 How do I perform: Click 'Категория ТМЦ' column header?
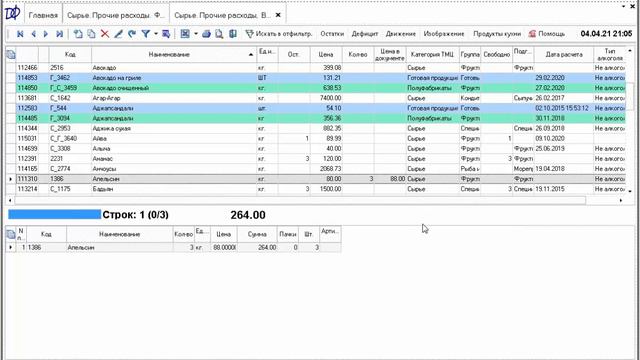pos(432,54)
